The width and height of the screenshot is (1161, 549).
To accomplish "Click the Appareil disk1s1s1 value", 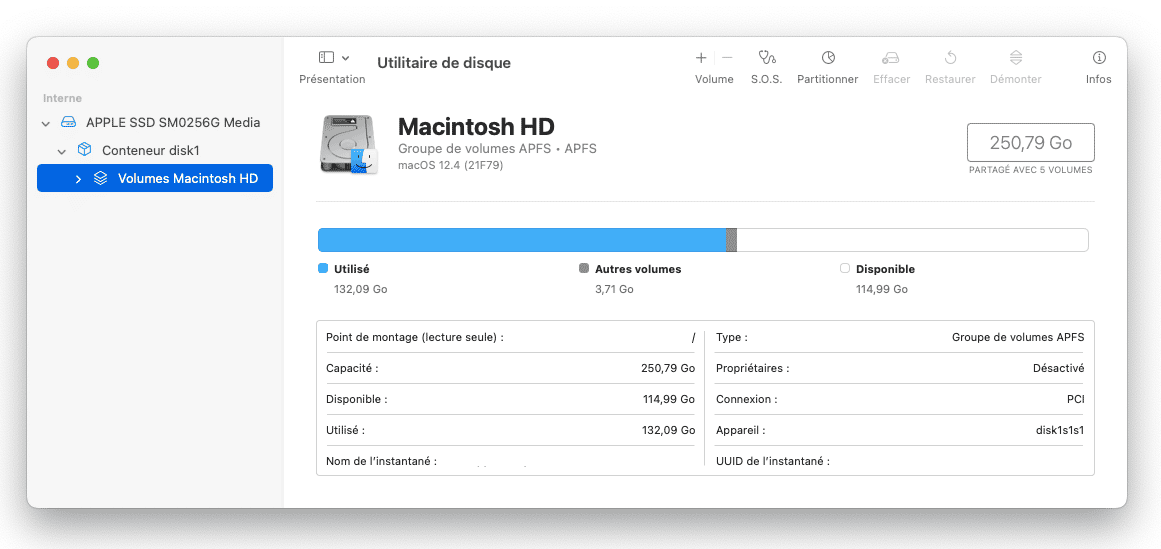I will tap(1060, 430).
